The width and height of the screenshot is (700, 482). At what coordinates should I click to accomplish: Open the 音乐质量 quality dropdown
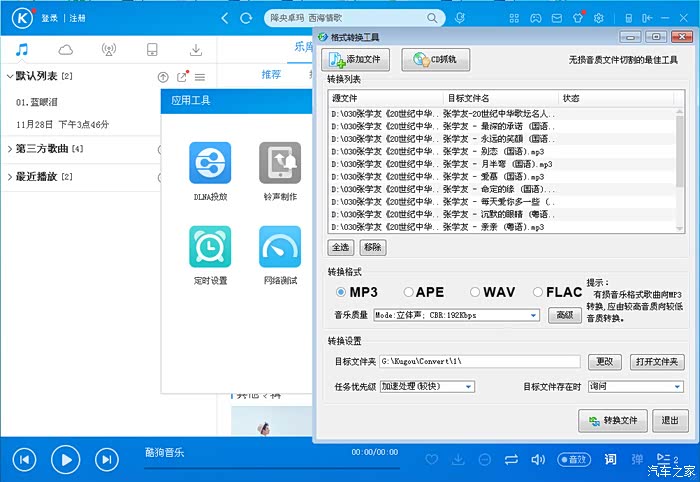pos(456,315)
